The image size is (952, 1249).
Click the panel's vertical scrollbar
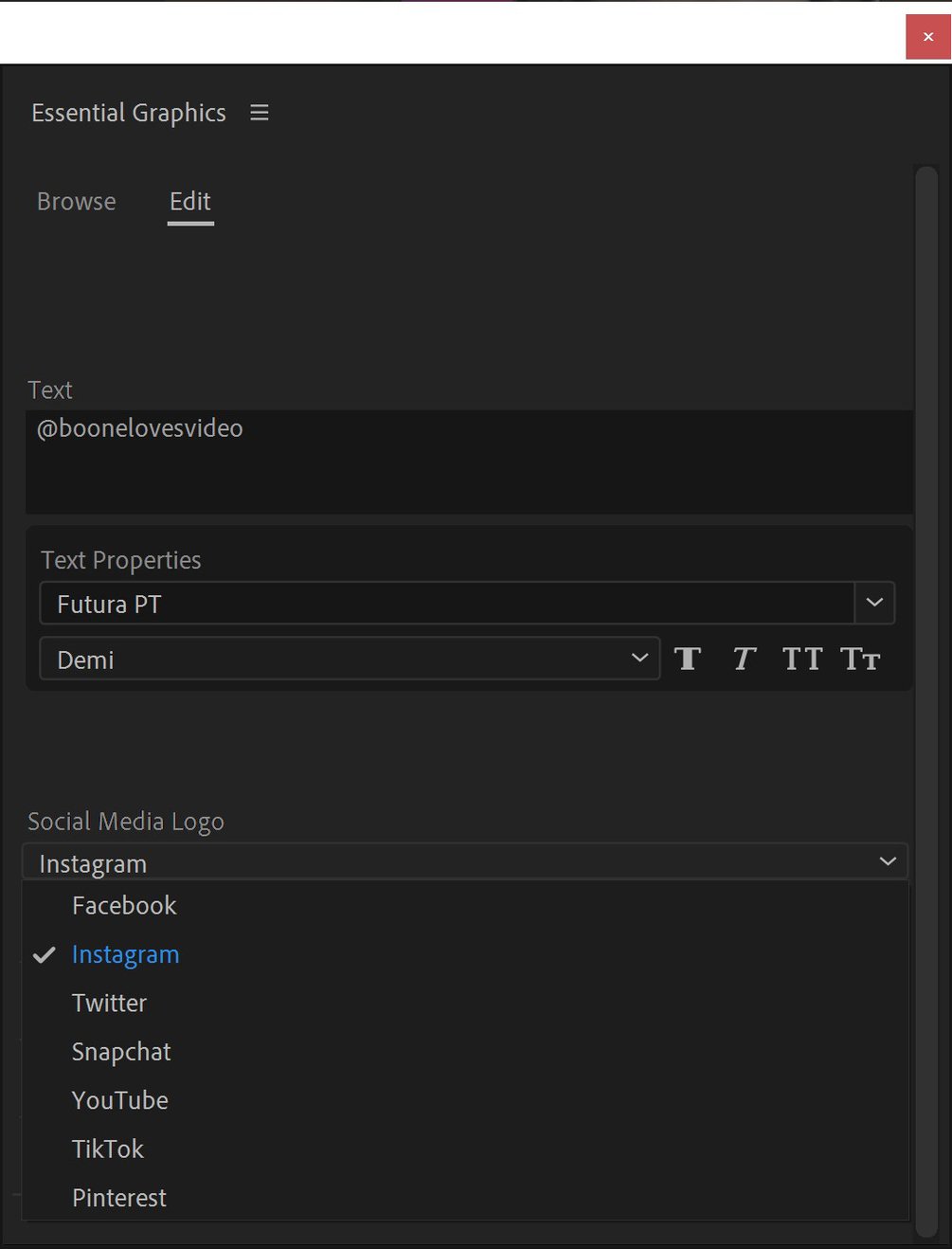click(x=925, y=663)
